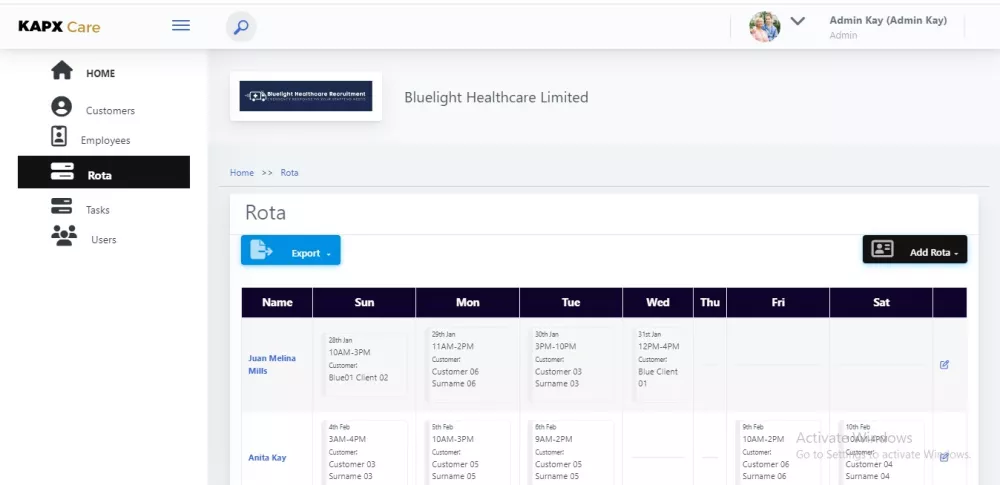The width and height of the screenshot is (1000, 485).
Task: Select 30th Jan 3PM-10PM shift card
Action: (x=571, y=364)
